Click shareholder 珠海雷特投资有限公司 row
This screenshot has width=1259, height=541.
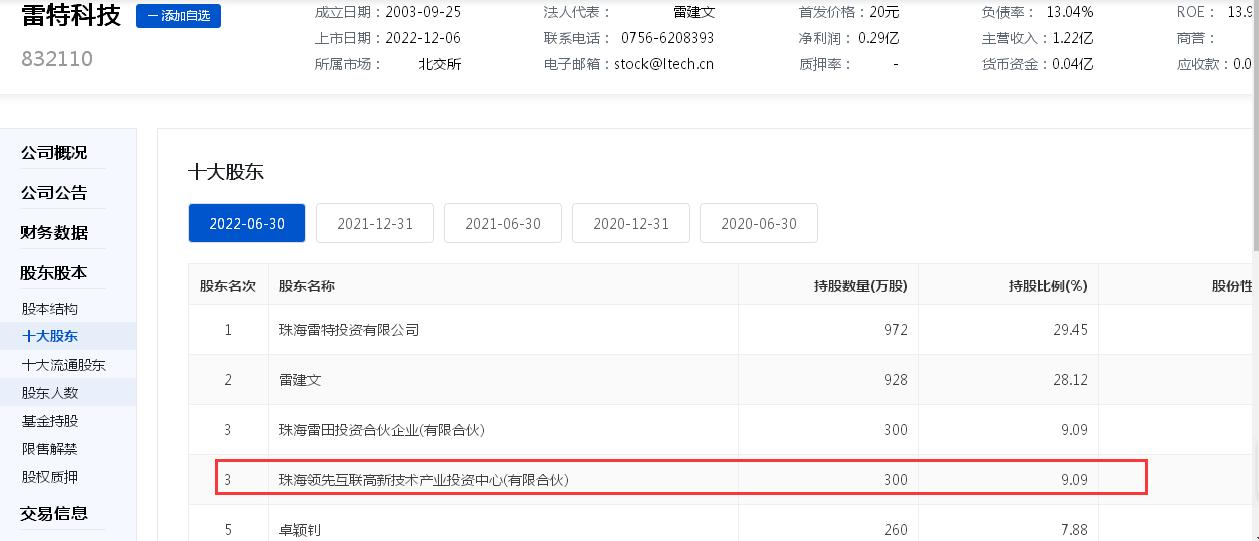(x=348, y=330)
